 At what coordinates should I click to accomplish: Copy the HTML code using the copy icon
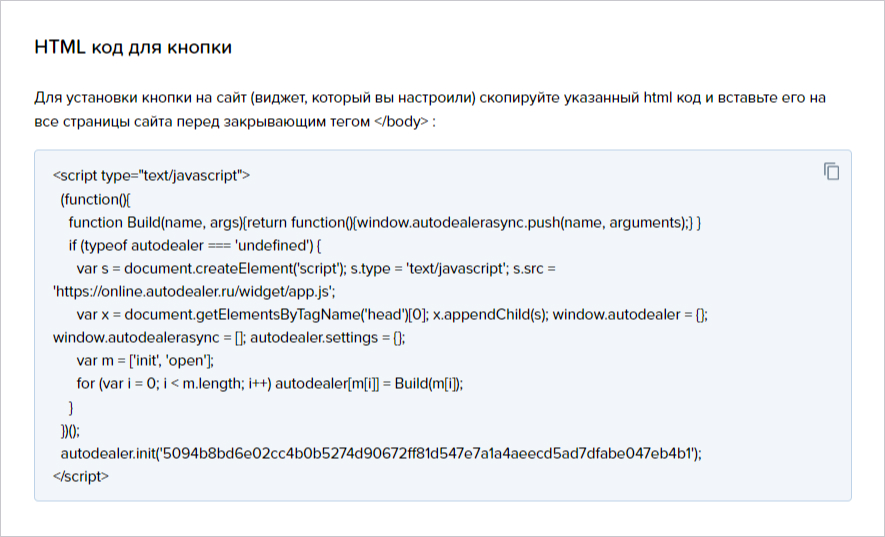click(831, 171)
